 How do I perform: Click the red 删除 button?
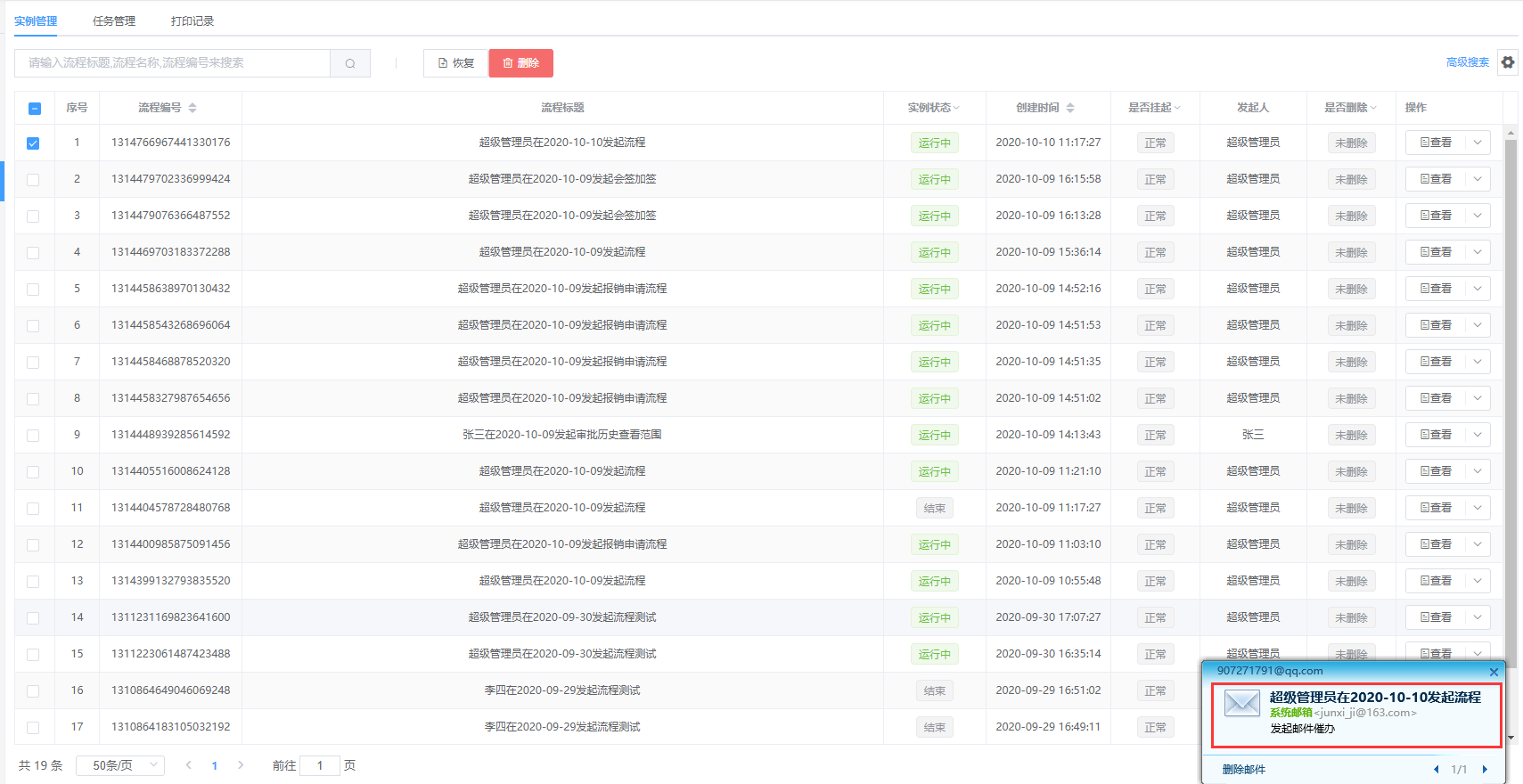521,63
